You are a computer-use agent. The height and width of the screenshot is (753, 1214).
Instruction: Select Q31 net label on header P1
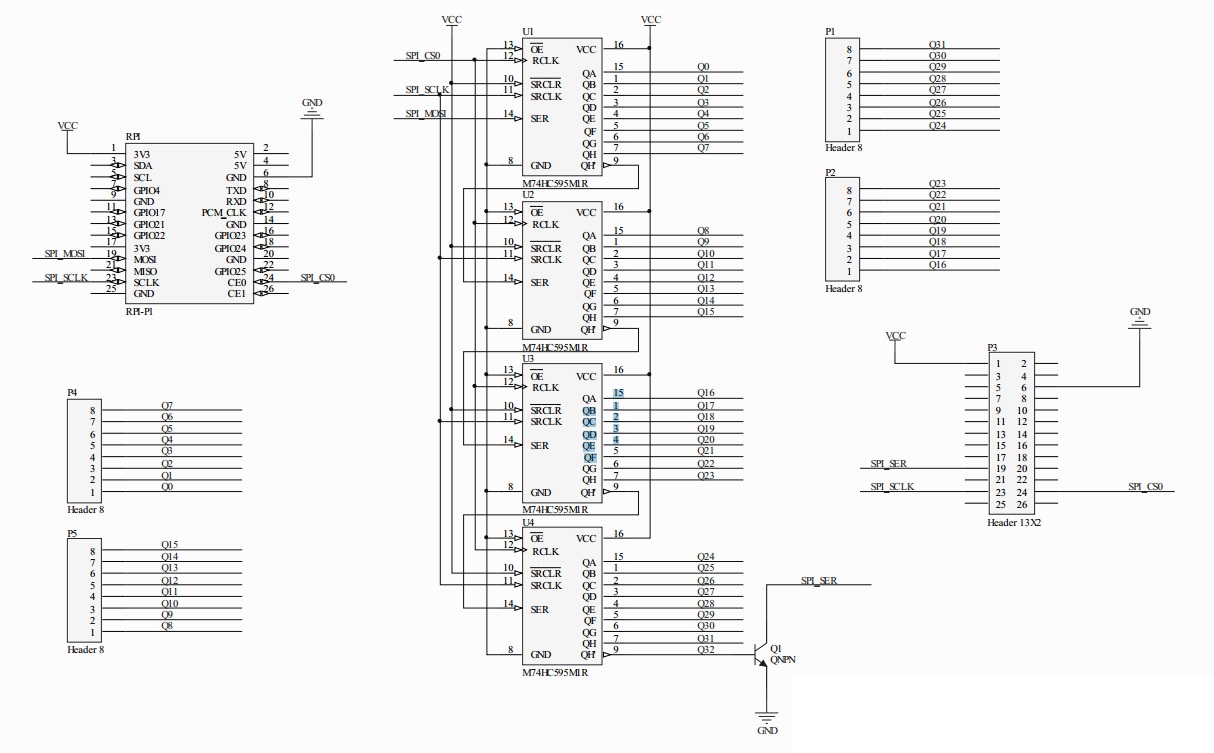coord(937,44)
